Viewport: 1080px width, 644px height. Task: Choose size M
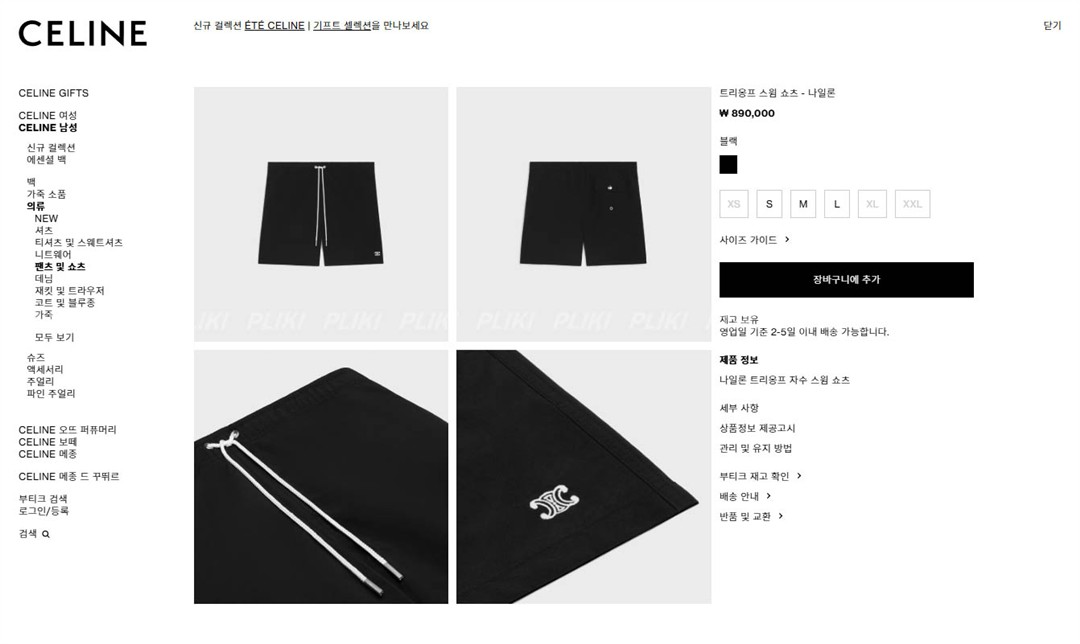pos(803,204)
